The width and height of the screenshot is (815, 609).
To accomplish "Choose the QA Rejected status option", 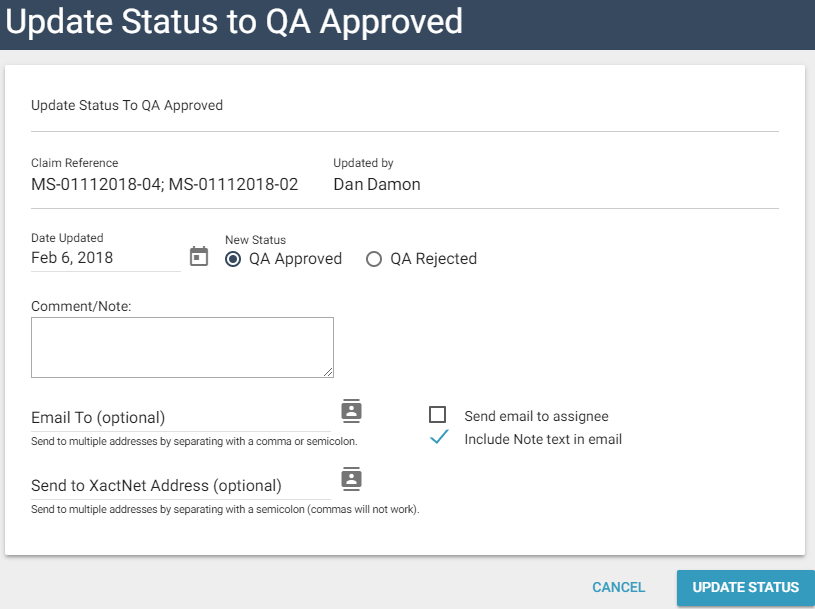I will (374, 259).
